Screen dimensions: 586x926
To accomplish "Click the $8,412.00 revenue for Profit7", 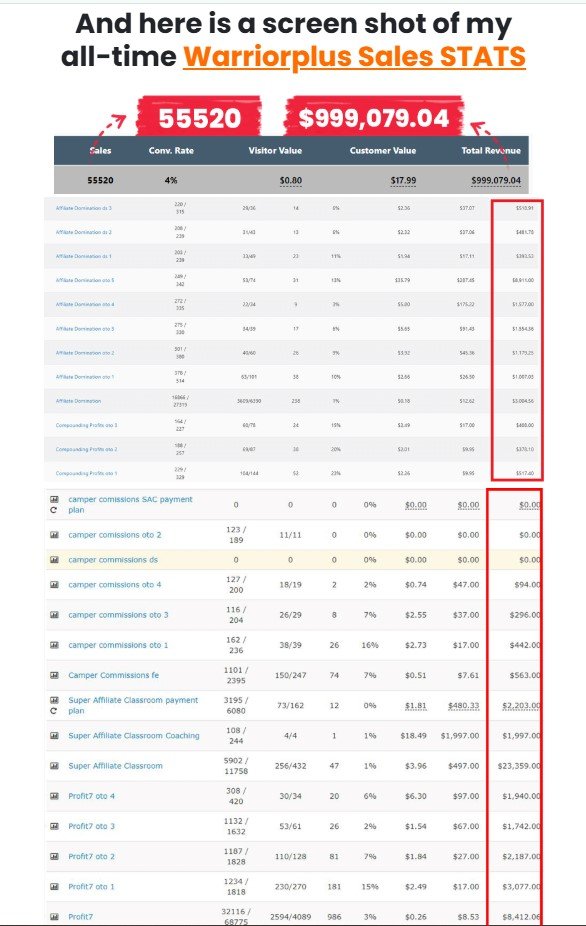I will 521,917.
